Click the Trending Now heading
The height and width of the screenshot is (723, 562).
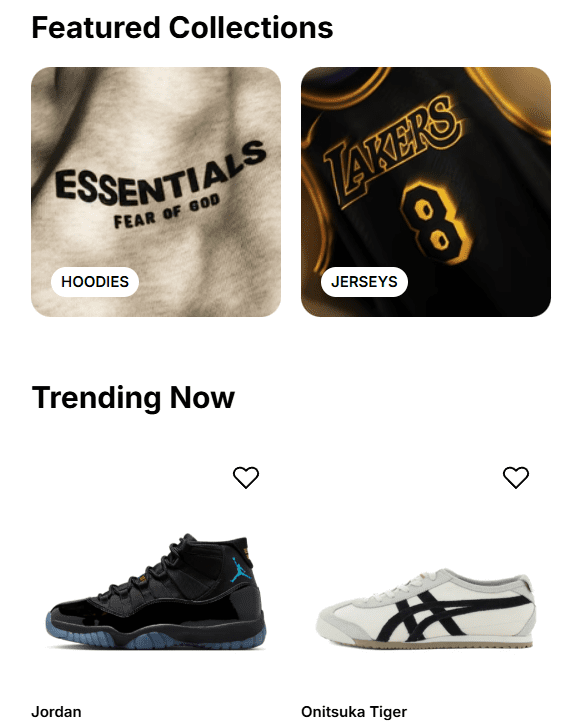tap(133, 397)
